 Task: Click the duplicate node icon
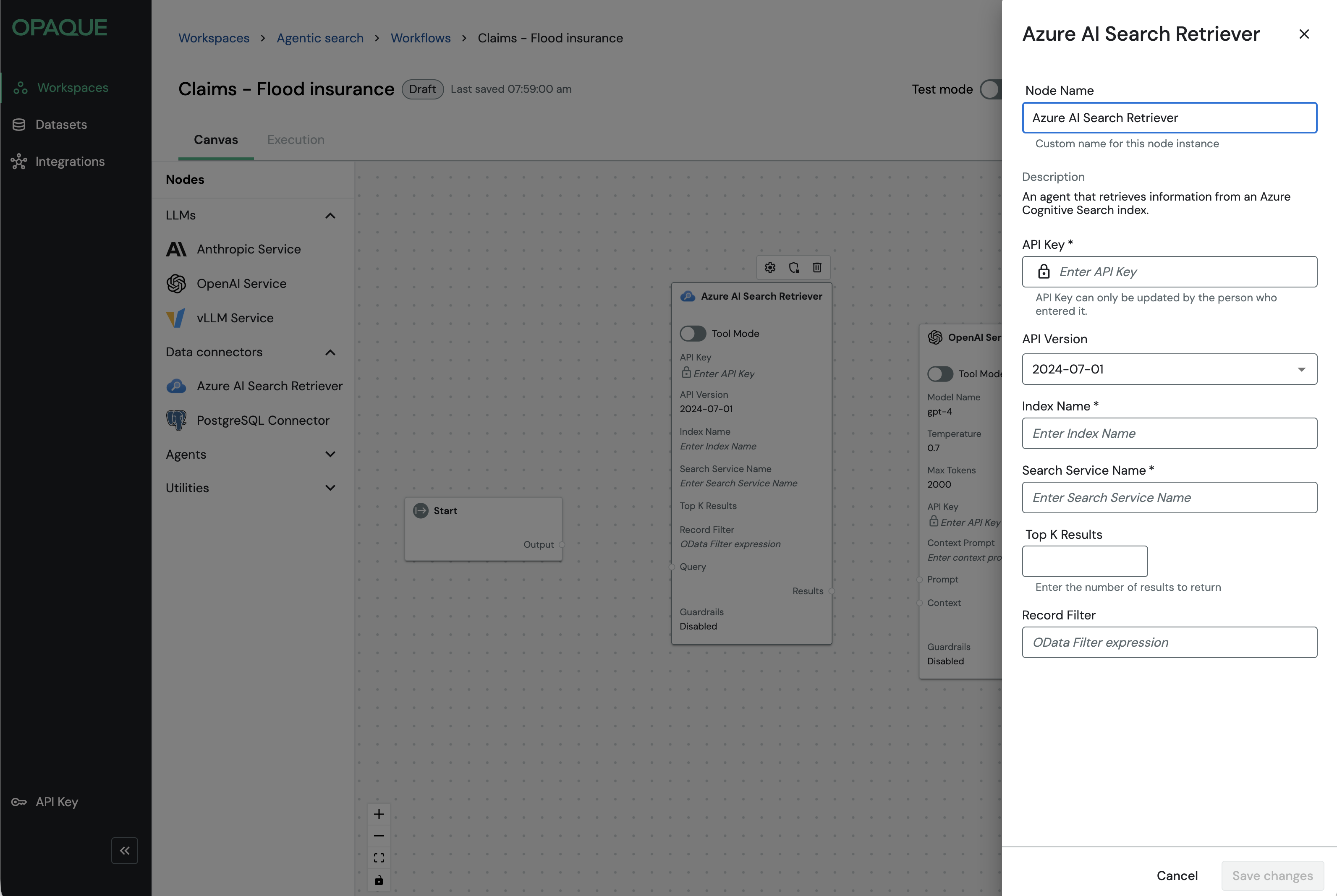point(793,267)
